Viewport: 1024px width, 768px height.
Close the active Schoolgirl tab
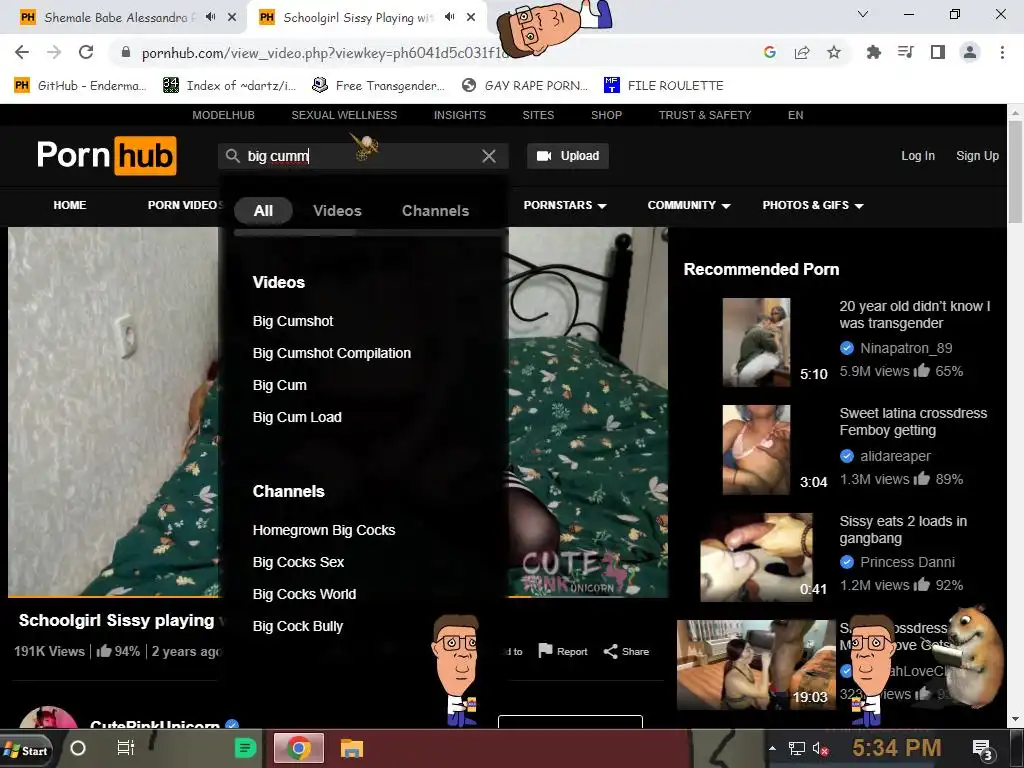471,18
